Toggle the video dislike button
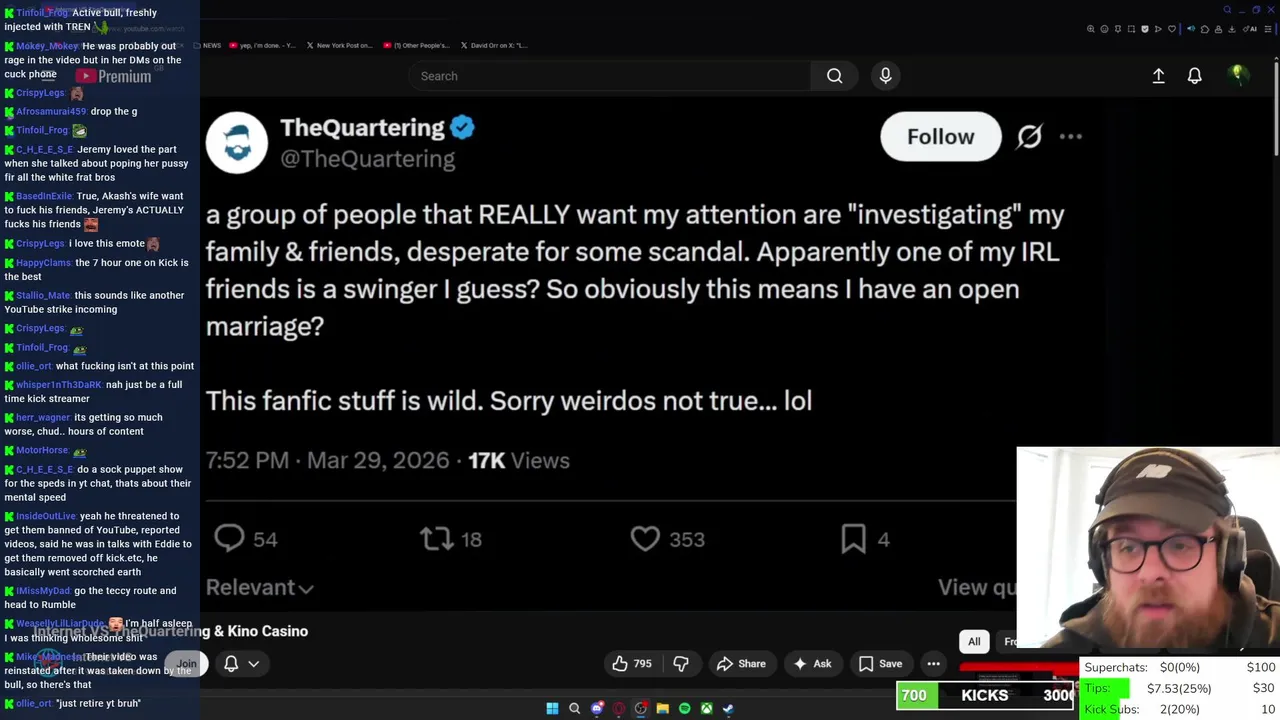The width and height of the screenshot is (1280, 720). (x=681, y=663)
